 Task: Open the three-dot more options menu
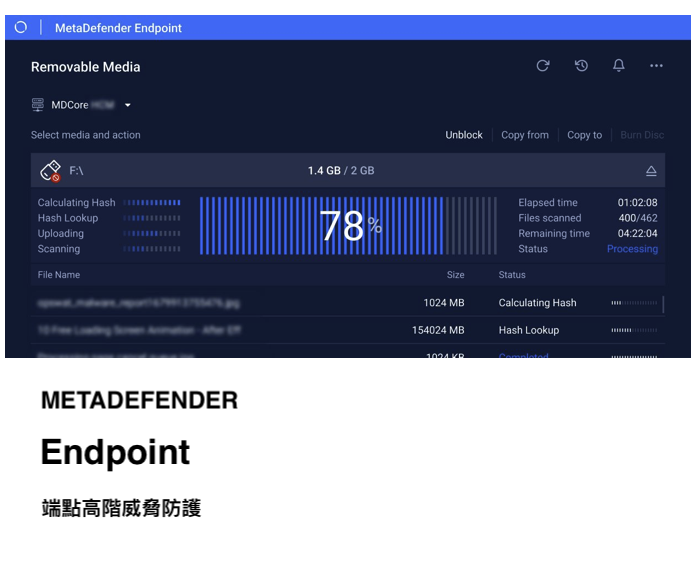[656, 66]
